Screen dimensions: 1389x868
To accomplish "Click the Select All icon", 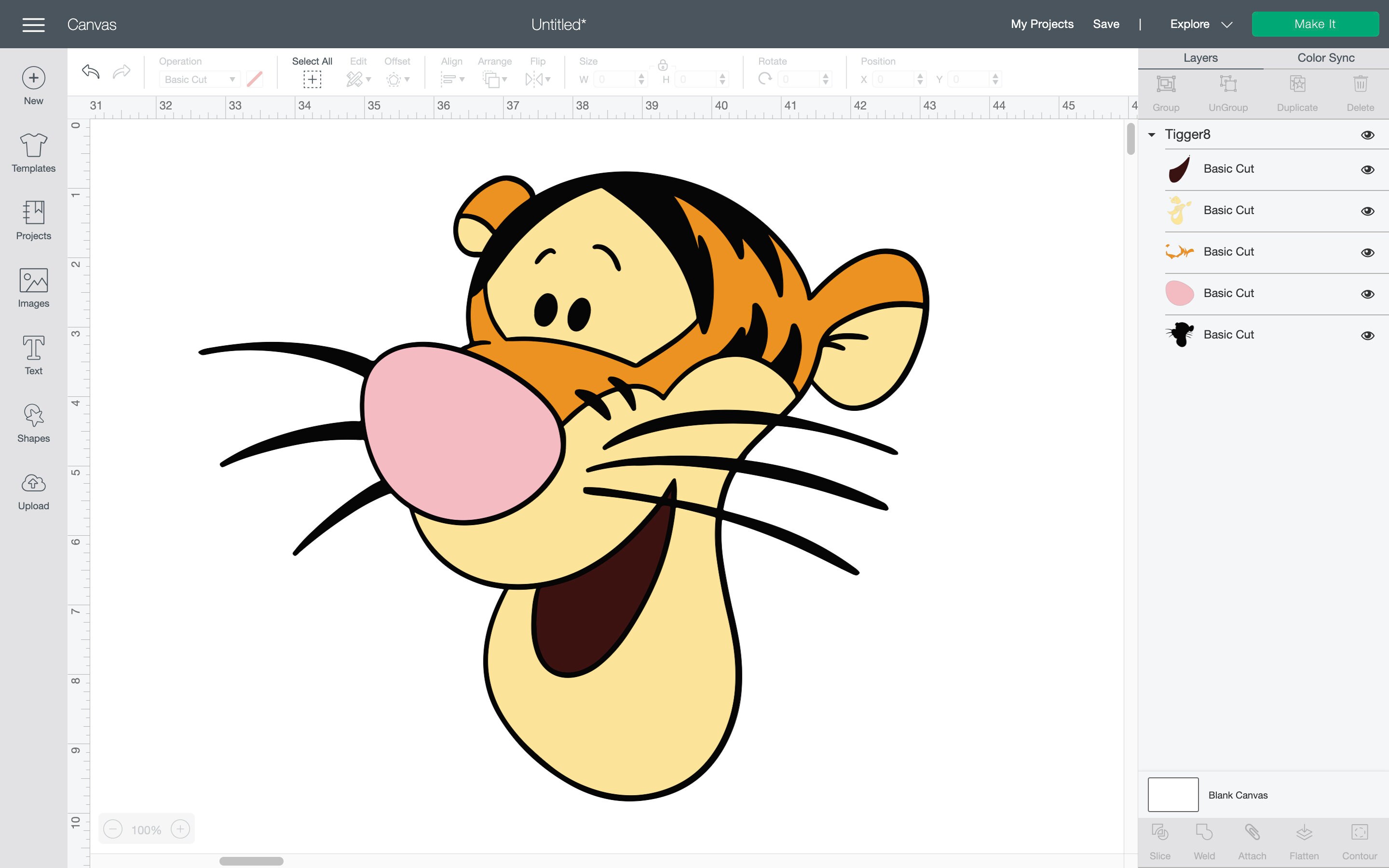I will 312,79.
